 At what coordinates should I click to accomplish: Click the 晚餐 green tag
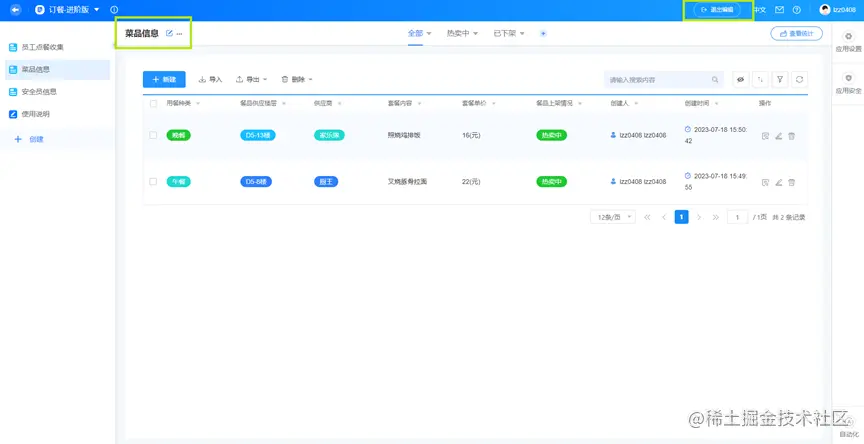click(x=179, y=135)
